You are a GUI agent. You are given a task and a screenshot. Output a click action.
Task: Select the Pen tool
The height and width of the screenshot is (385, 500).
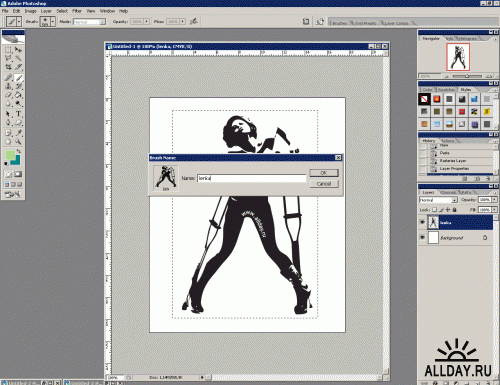8,123
